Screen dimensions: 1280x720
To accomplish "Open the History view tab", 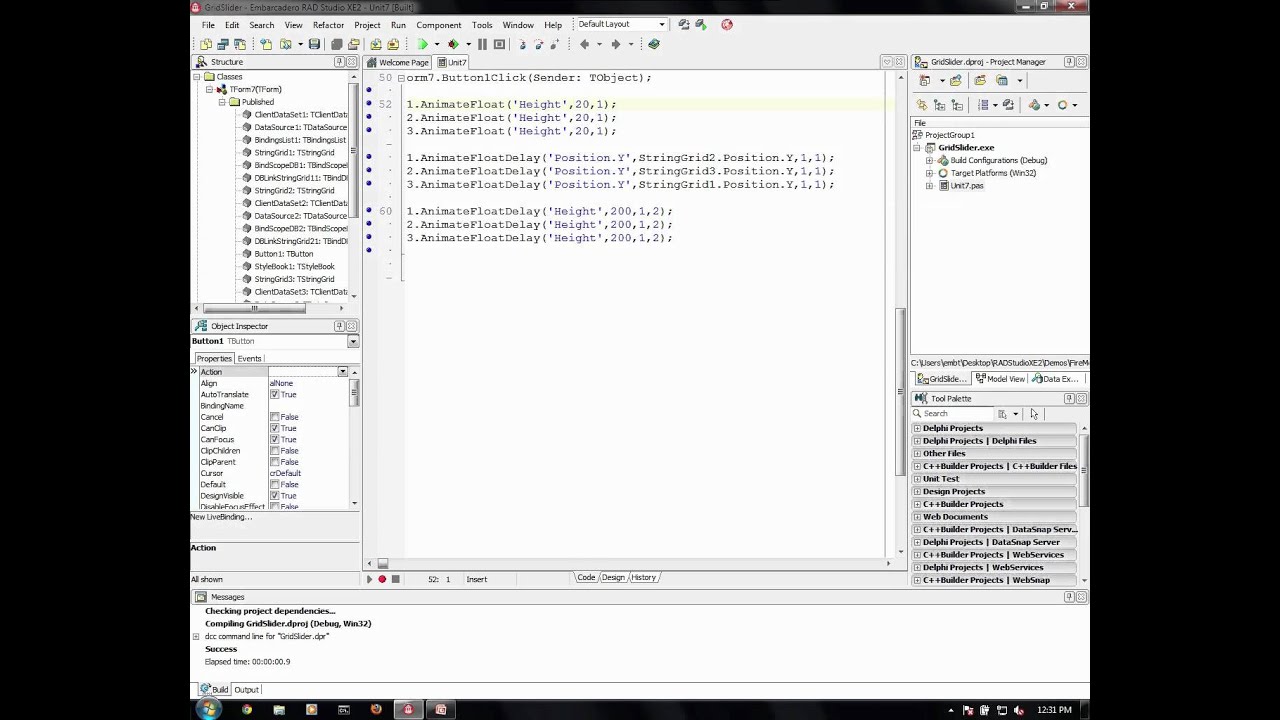I will 643,578.
